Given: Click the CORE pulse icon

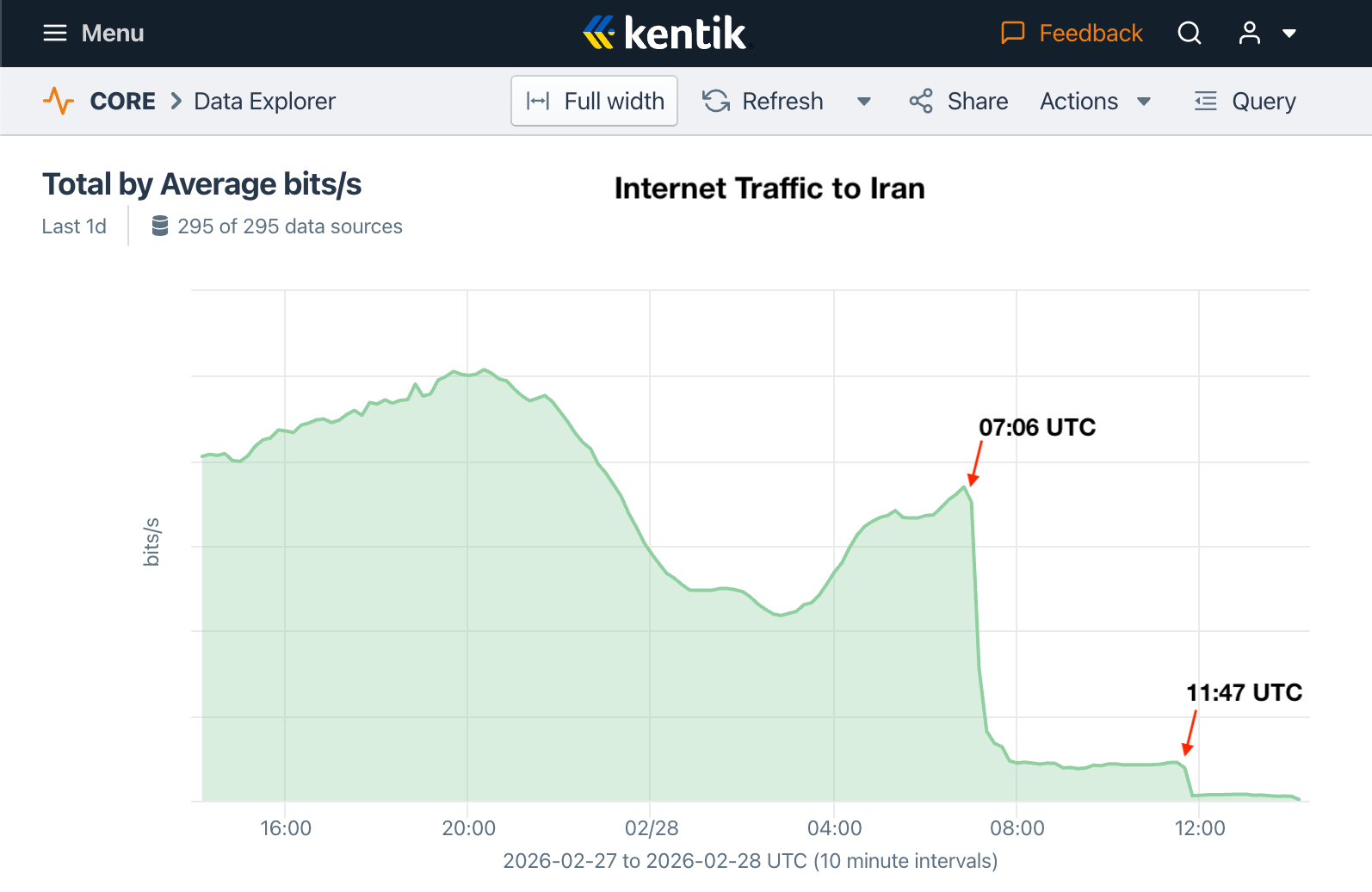Looking at the screenshot, I should (59, 101).
